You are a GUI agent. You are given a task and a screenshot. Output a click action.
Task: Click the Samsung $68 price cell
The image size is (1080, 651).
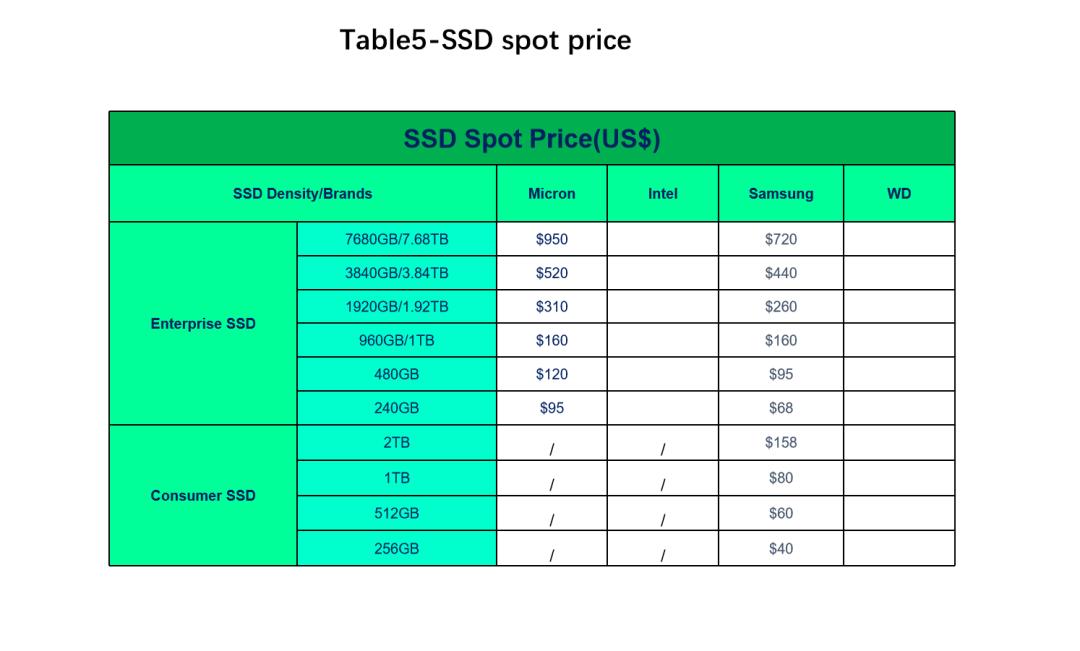coord(781,408)
